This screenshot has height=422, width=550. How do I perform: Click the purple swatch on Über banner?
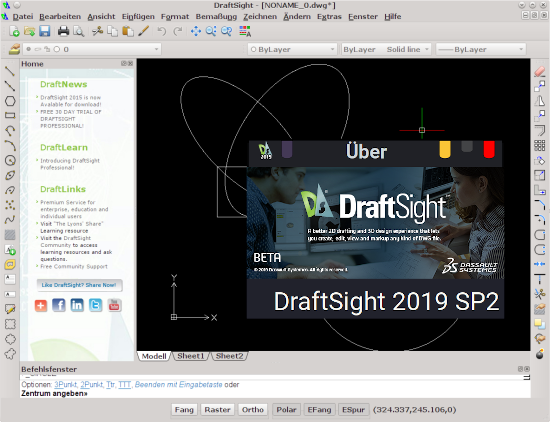click(x=287, y=149)
